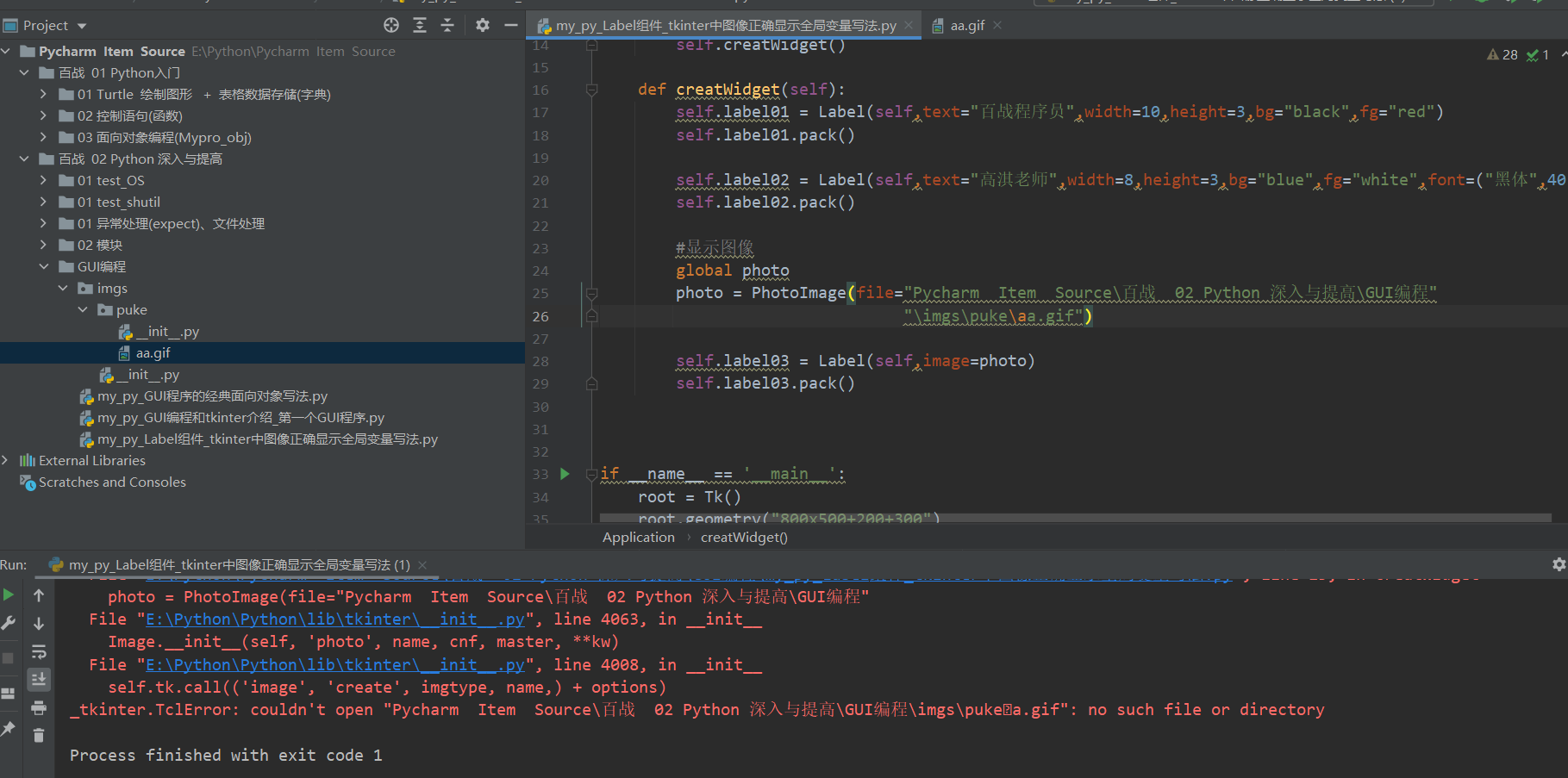Expand the 01 Turtle 绘制图形 folder
Viewport: 1568px width, 778px height.
click(x=44, y=95)
